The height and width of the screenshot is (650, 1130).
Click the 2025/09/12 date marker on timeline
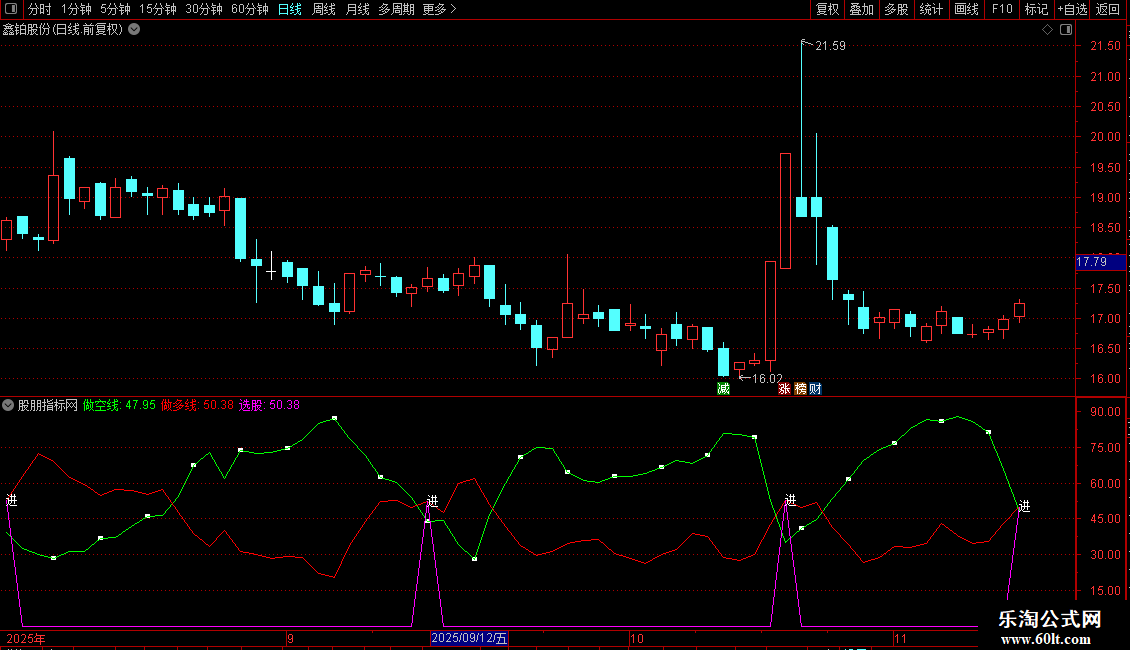pos(470,638)
